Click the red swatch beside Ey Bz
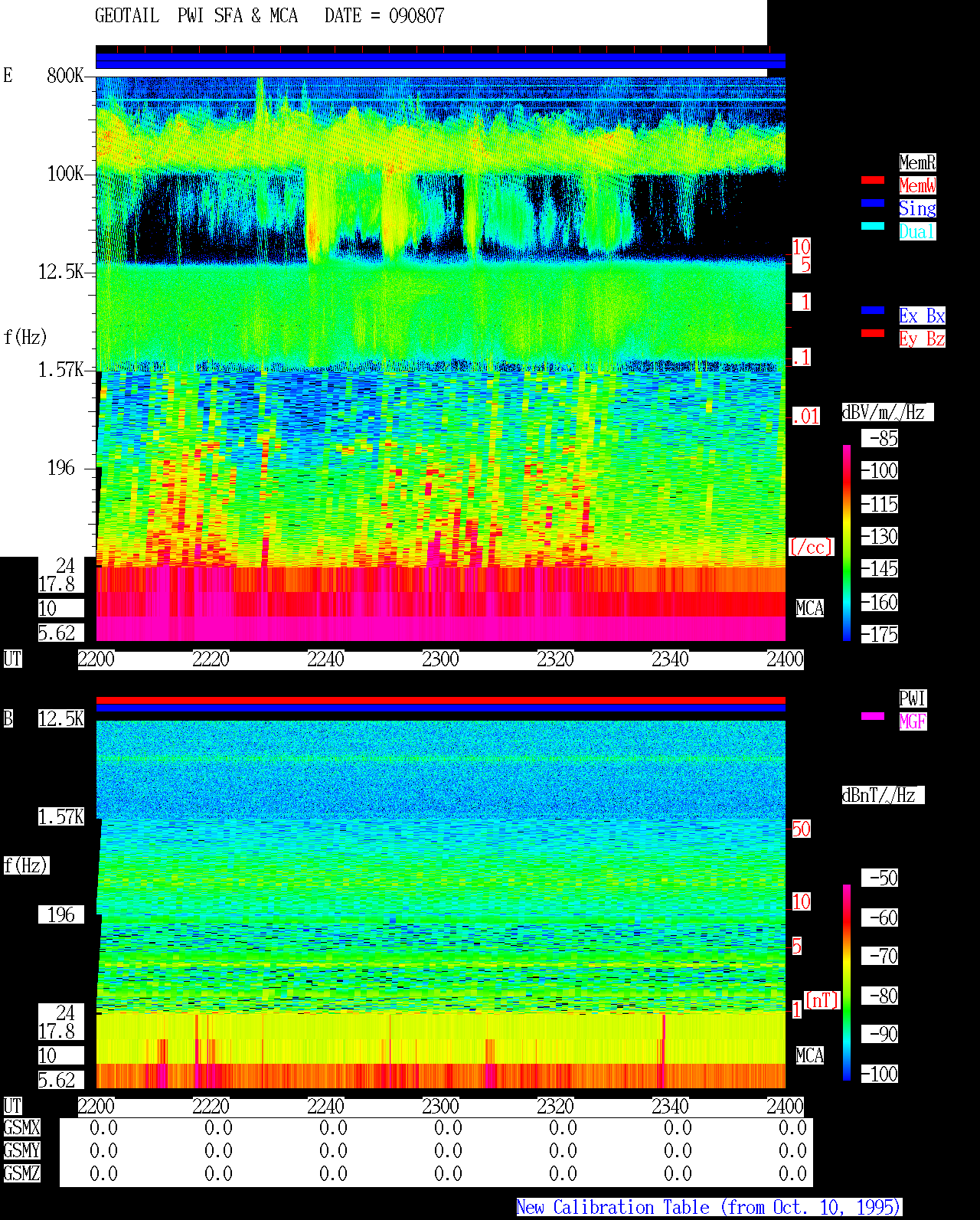Viewport: 980px width, 1220px height. pyautogui.click(x=873, y=333)
